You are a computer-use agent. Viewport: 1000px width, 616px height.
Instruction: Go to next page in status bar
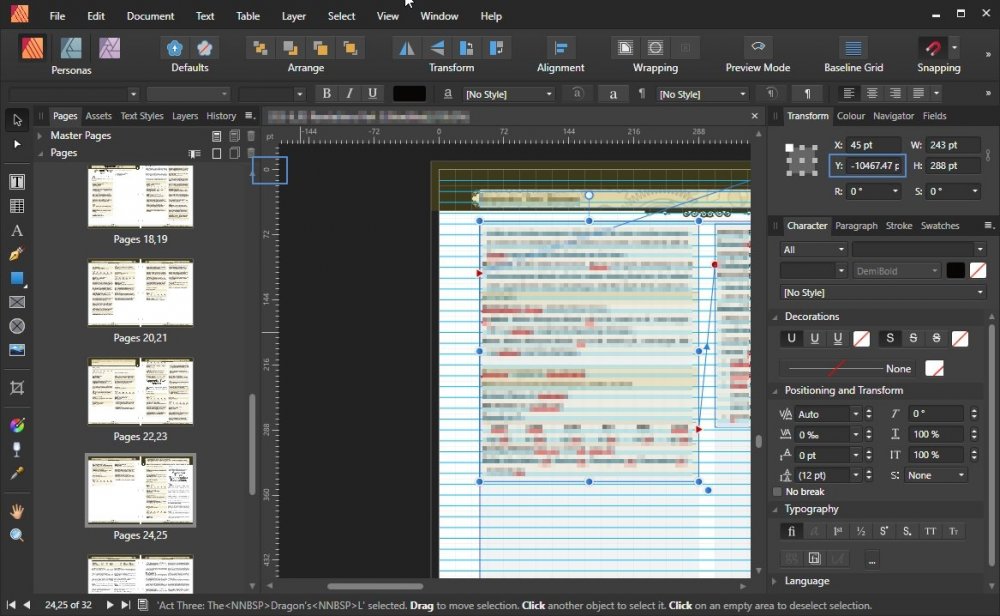click(x=110, y=605)
